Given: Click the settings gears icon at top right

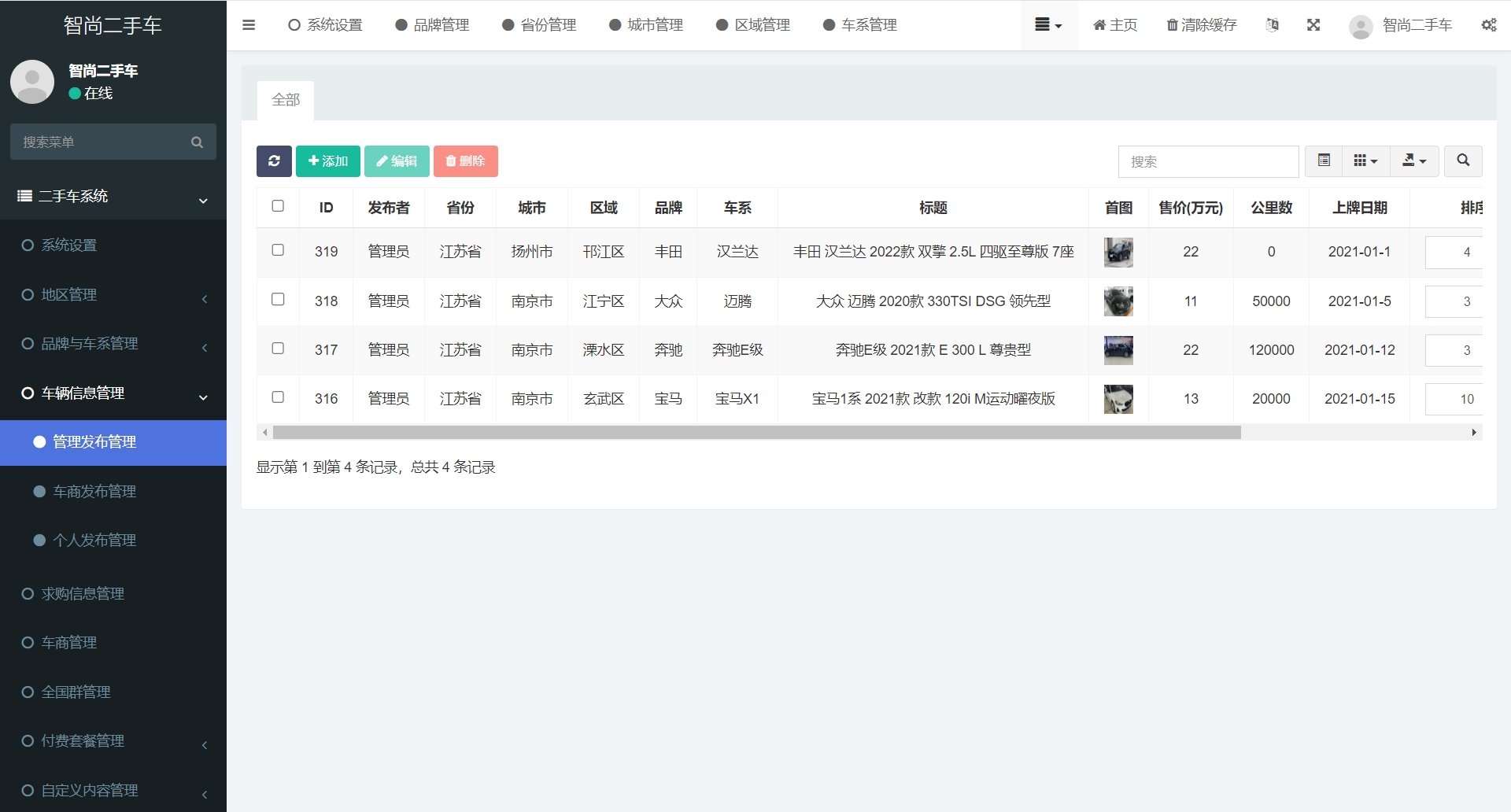Looking at the screenshot, I should coord(1489,24).
